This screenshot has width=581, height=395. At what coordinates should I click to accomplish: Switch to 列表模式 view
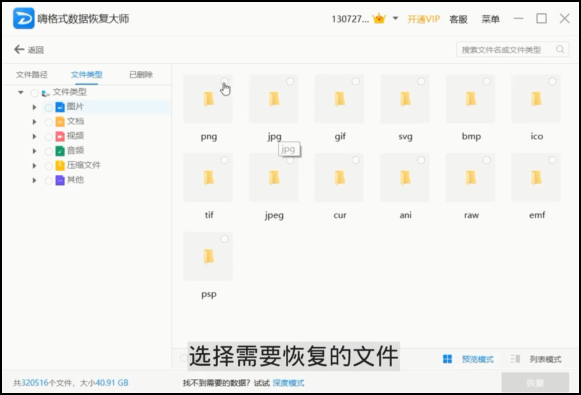coord(545,359)
